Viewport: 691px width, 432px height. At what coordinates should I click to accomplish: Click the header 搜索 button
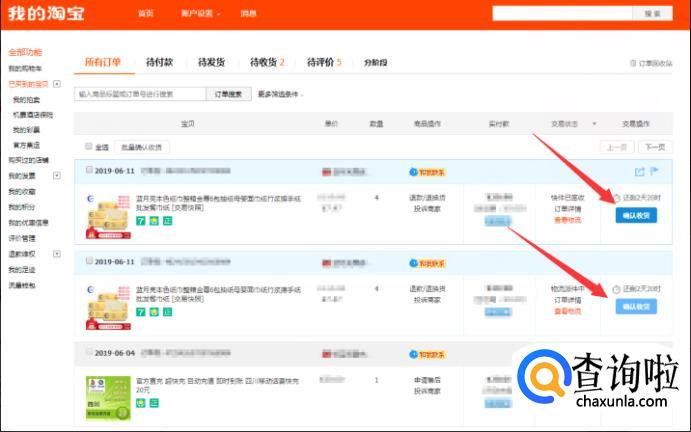point(653,14)
